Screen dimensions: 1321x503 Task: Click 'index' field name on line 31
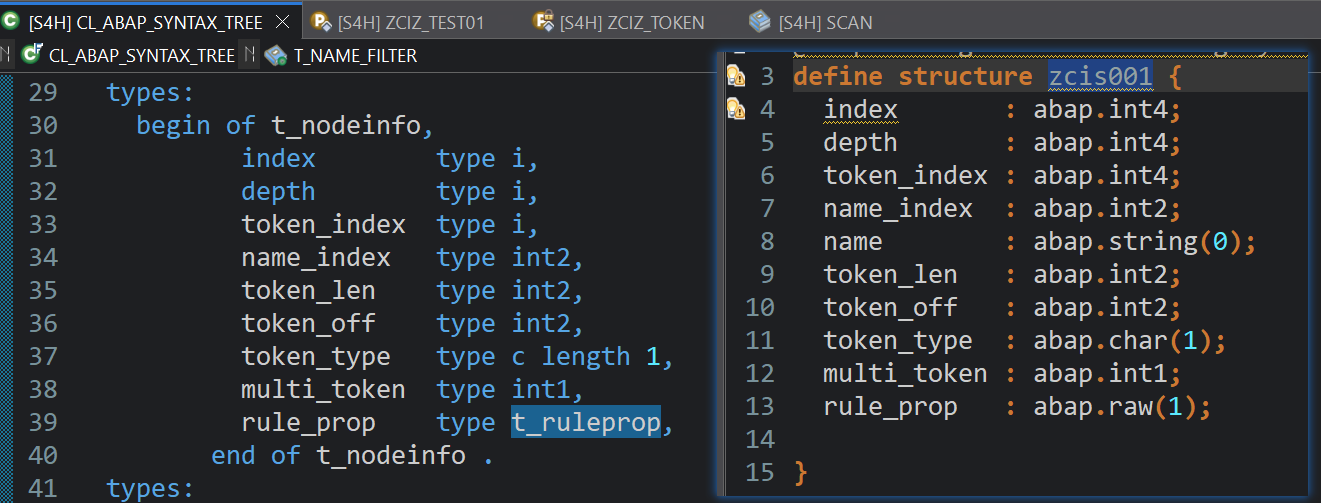[x=278, y=159]
